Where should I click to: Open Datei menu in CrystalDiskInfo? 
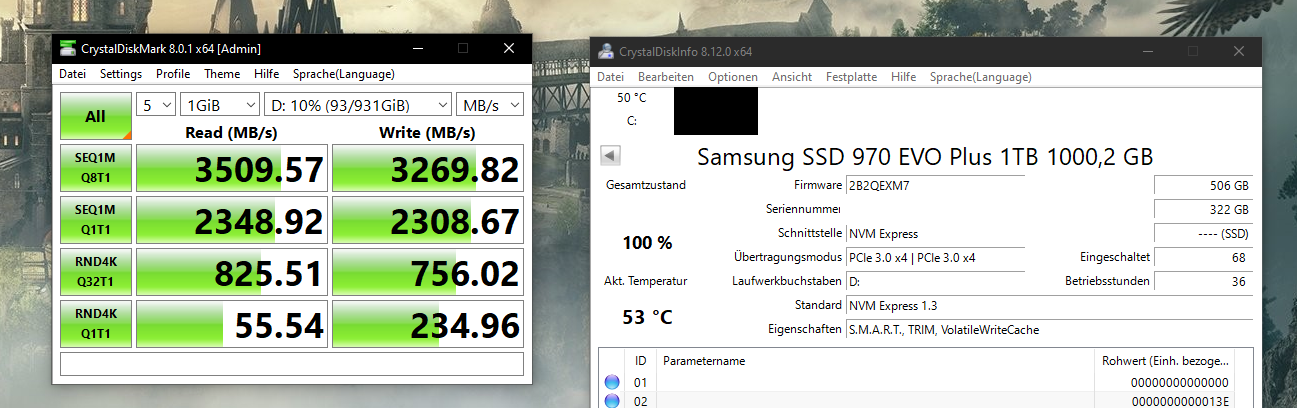click(x=610, y=77)
